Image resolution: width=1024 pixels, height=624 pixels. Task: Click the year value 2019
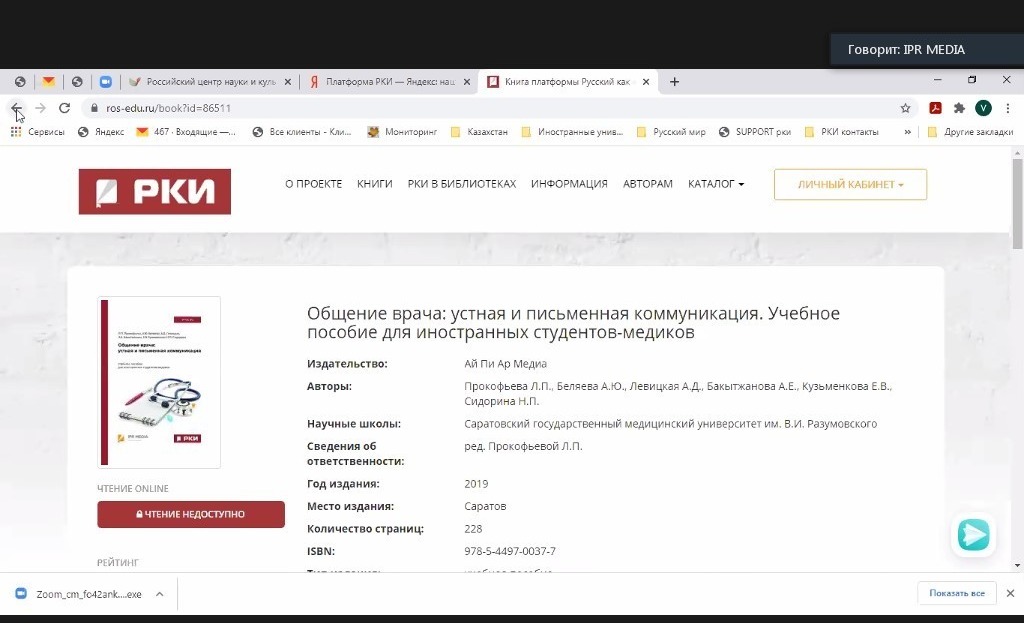[476, 484]
